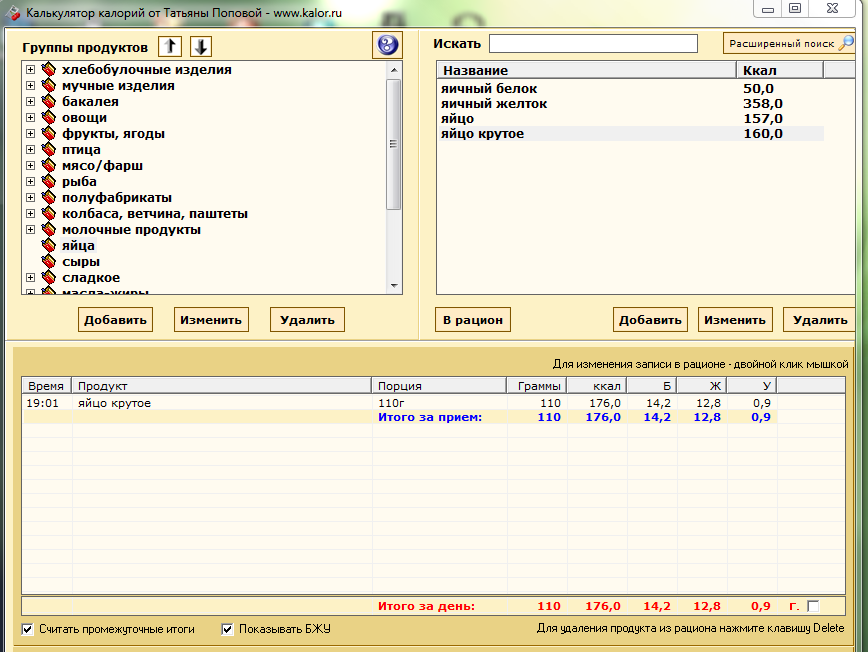This screenshot has height=652, width=868.
Task: Open help via blue question mark icon
Action: pyautogui.click(x=386, y=45)
